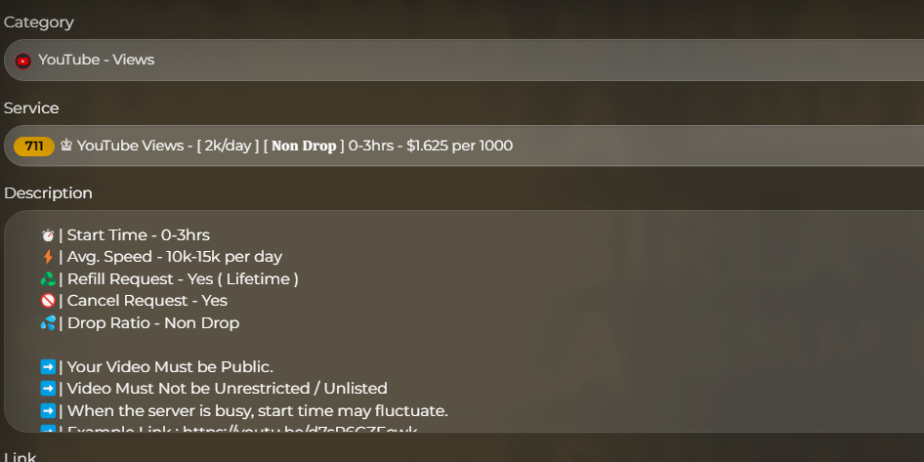Click the 711 service ID badge
The height and width of the screenshot is (462, 924).
pos(34,146)
